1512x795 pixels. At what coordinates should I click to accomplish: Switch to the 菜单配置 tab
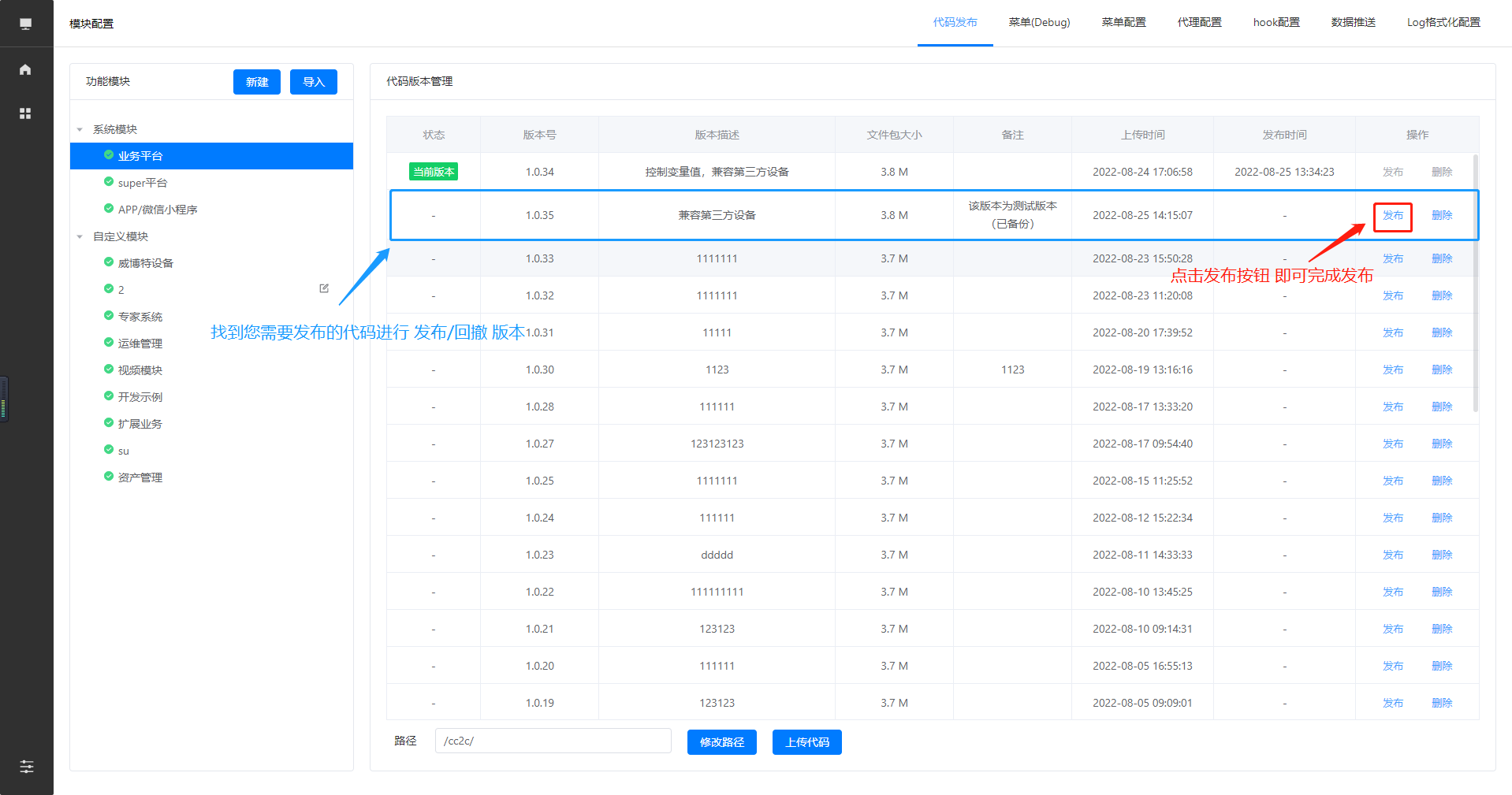[1123, 23]
